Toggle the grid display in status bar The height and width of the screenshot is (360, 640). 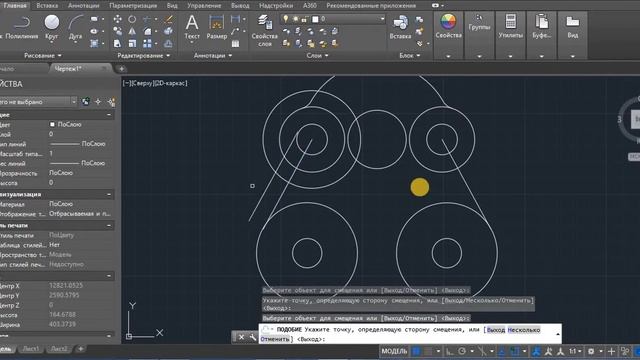(x=416, y=351)
